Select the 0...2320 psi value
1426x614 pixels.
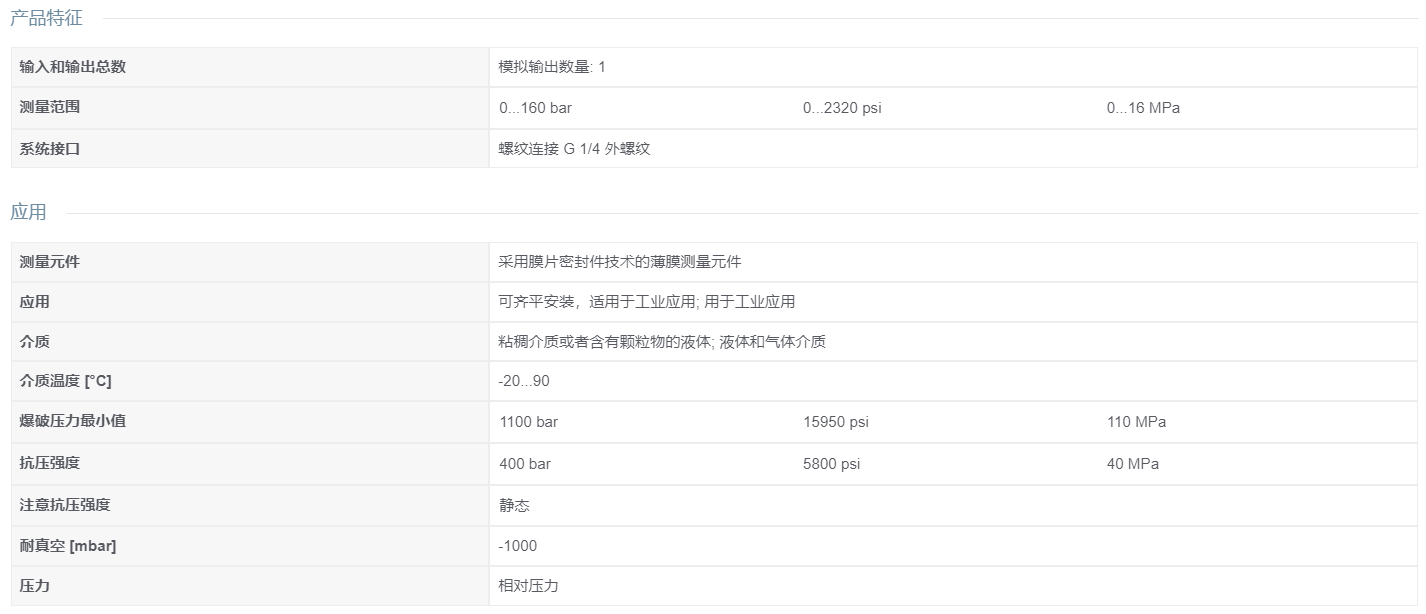tap(842, 108)
